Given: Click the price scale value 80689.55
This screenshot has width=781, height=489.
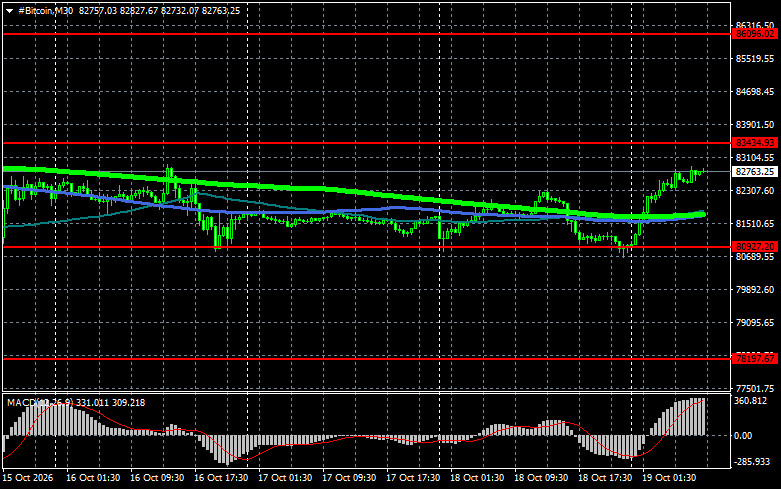Looking at the screenshot, I should point(755,256).
